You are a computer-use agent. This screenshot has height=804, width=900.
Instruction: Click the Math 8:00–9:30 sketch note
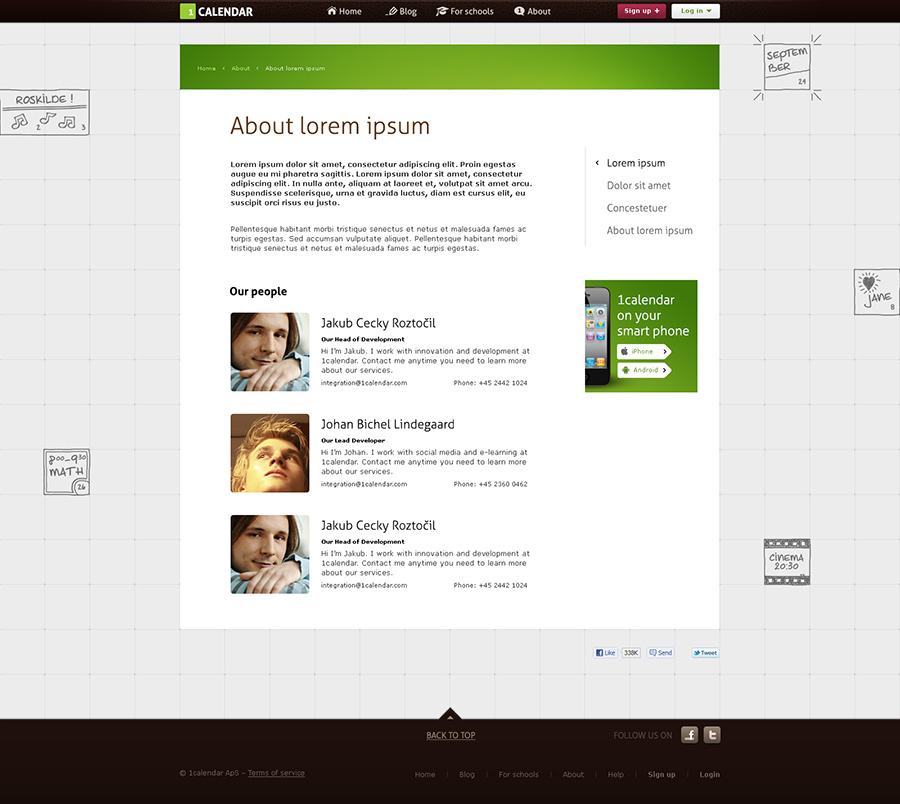point(67,471)
